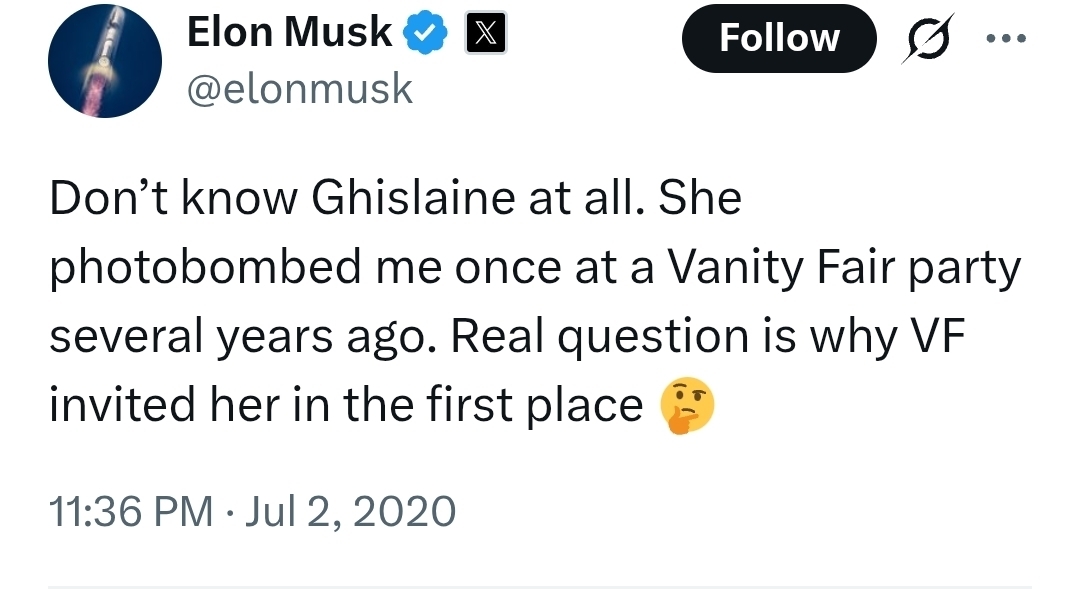Viewport: 1080px width, 589px height.
Task: Click the thinking face emoji
Action: click(688, 406)
